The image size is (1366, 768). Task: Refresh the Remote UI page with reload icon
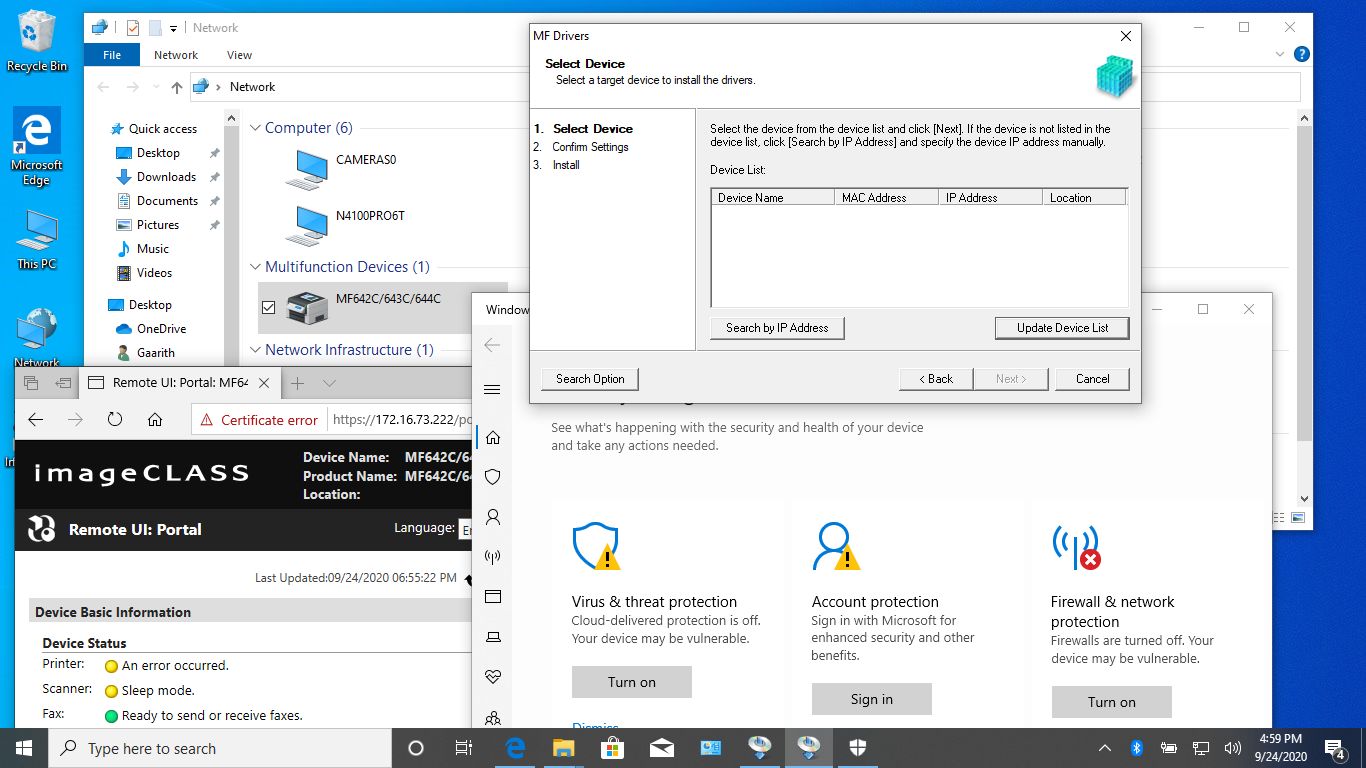point(115,419)
